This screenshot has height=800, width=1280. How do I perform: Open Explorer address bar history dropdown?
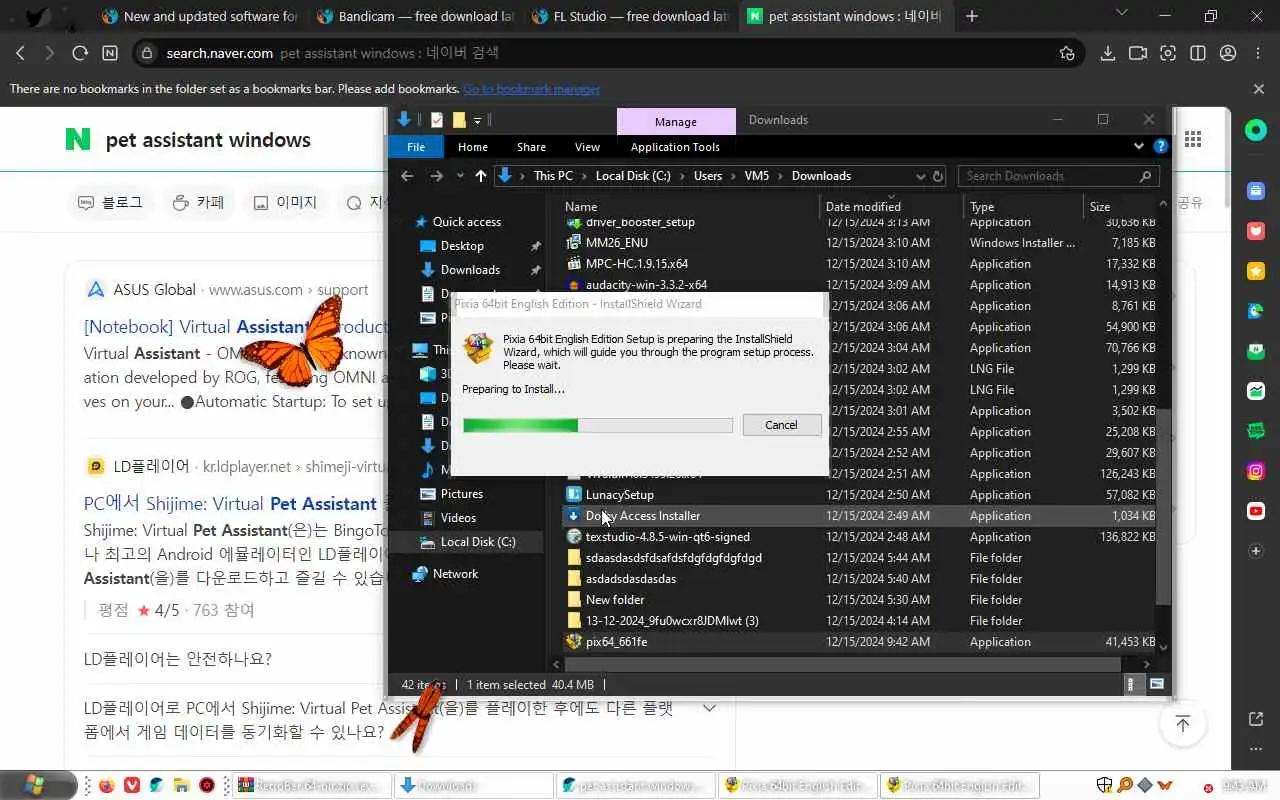tap(921, 176)
